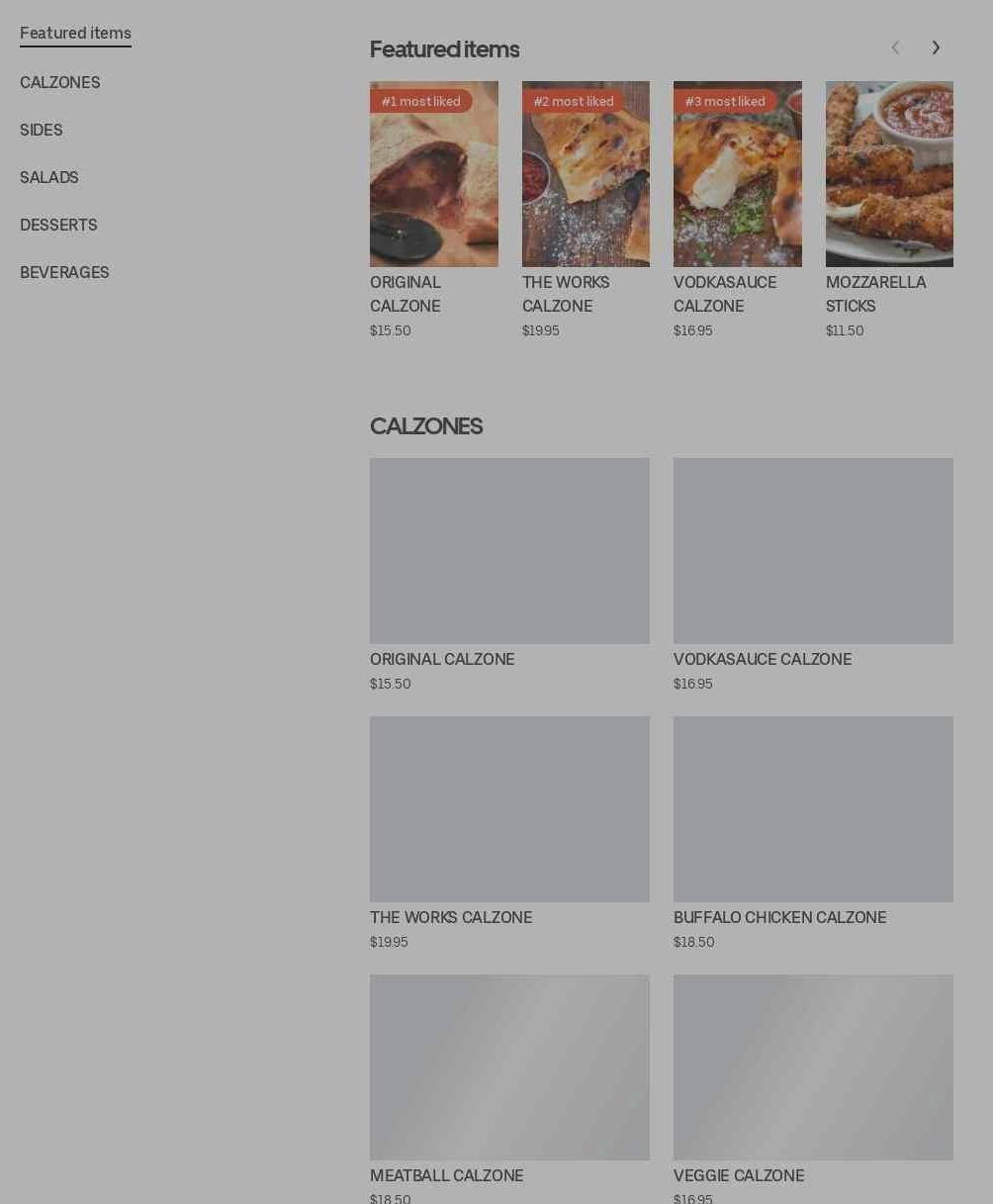Navigate to the DESSERTS category

point(58,226)
